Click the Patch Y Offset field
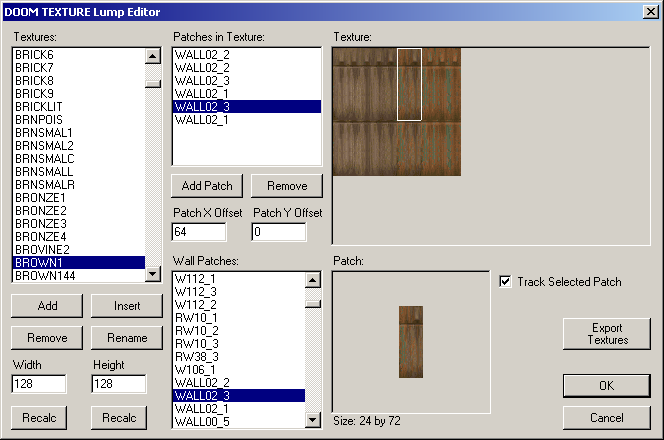 pyautogui.click(x=279, y=232)
